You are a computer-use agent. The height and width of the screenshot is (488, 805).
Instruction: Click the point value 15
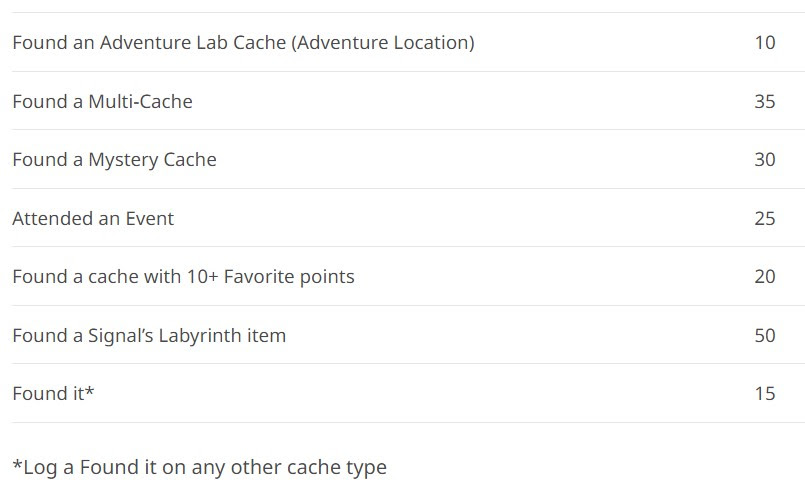[x=764, y=394]
